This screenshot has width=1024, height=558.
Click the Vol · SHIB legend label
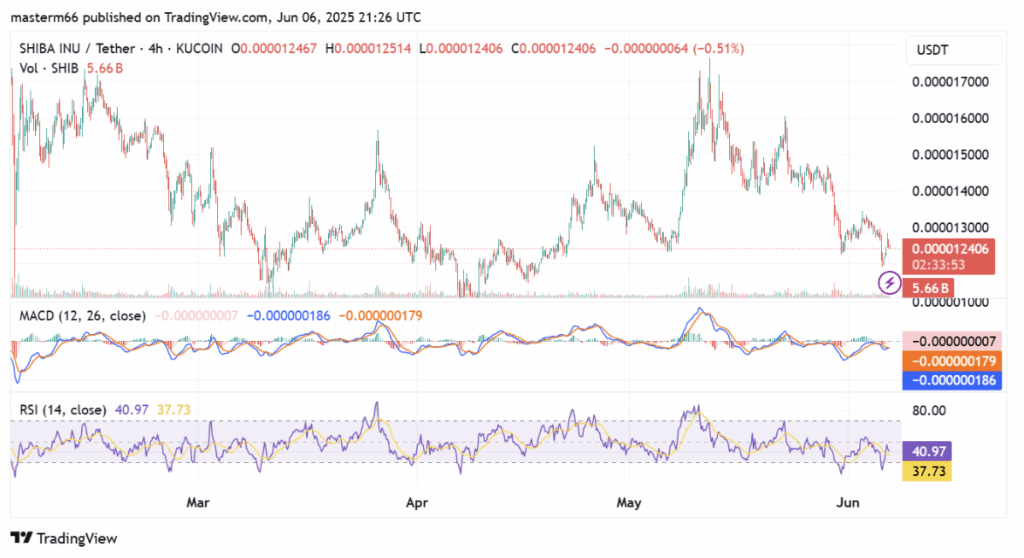pos(49,68)
